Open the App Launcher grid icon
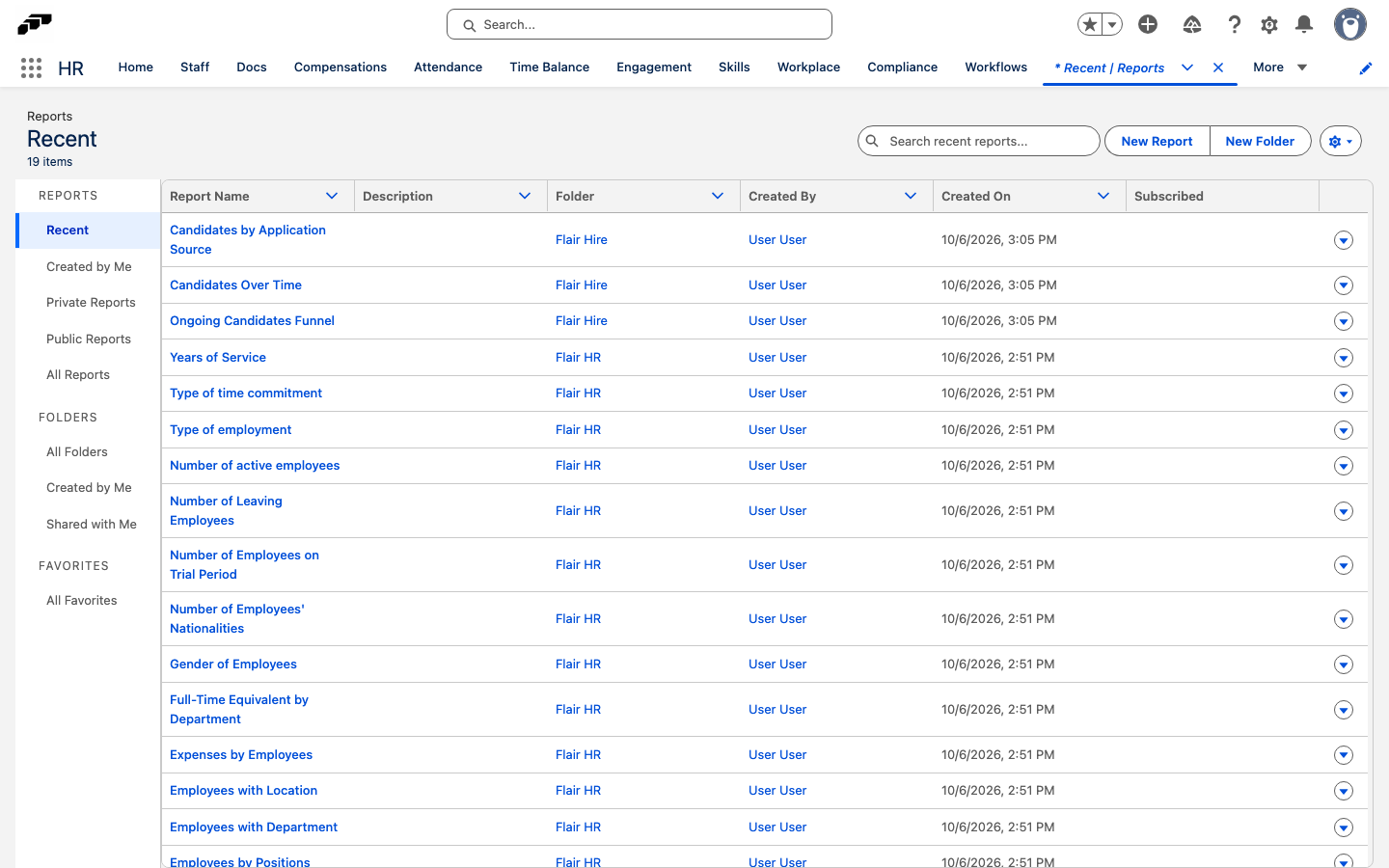 (x=31, y=68)
